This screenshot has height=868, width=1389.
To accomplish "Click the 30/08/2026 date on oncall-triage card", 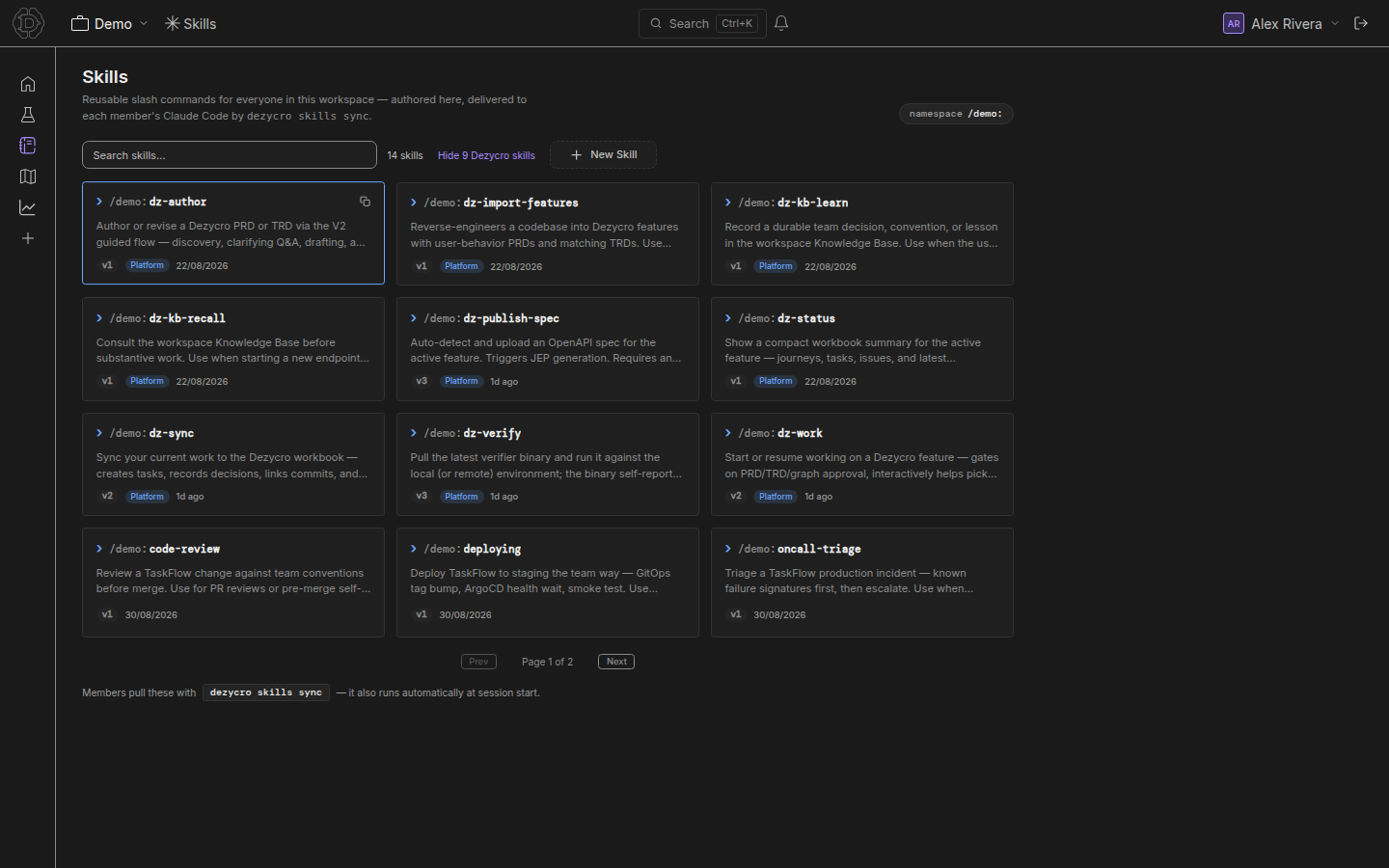I will click(779, 614).
